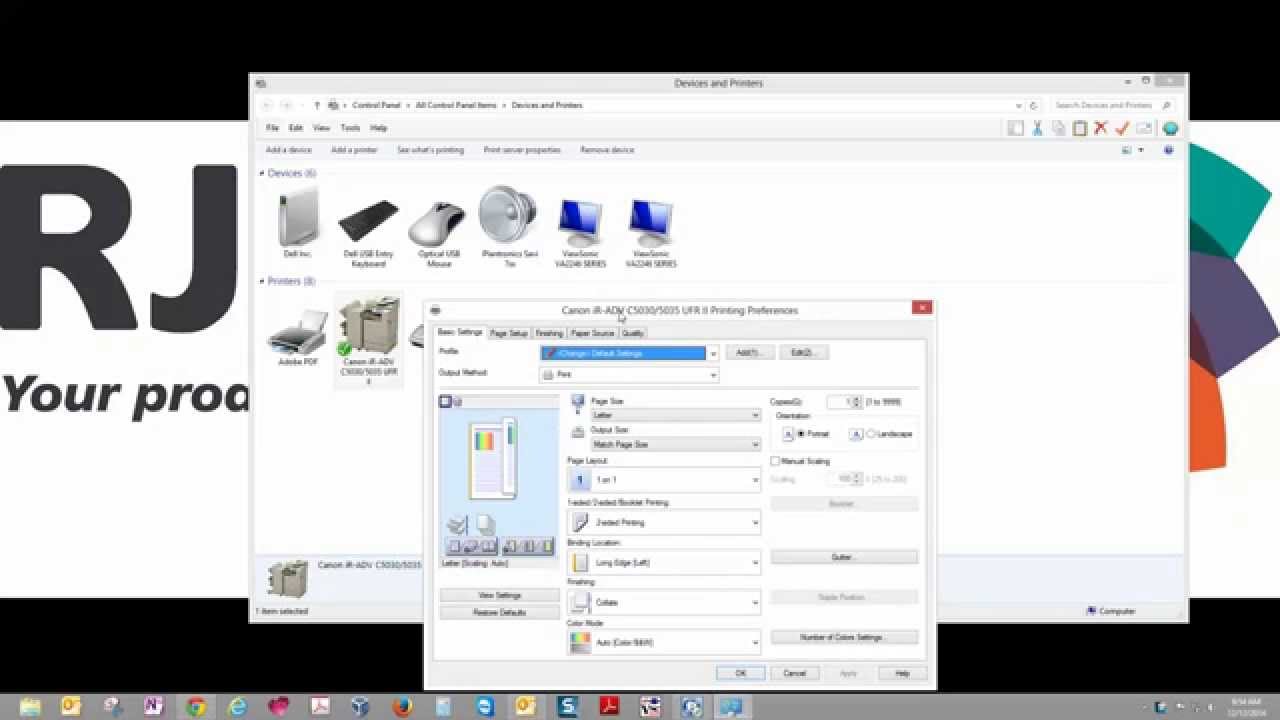Image resolution: width=1280 pixels, height=720 pixels.
Task: Open the View menu in Devices and Printers
Action: click(321, 128)
